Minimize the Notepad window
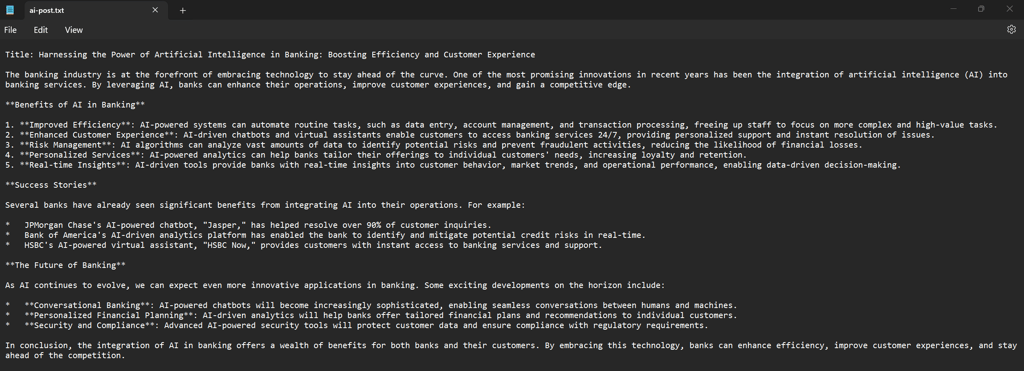The height and width of the screenshot is (371, 1024). [953, 9]
